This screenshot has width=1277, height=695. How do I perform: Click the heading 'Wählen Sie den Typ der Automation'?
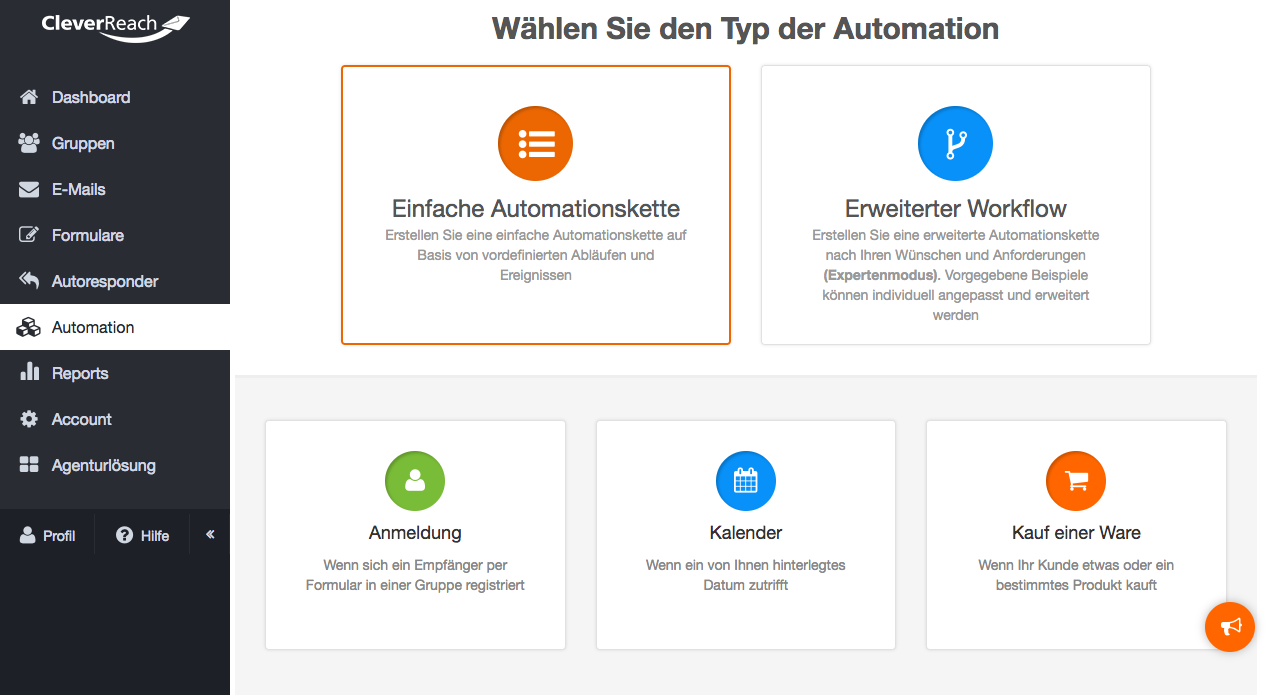[x=745, y=28]
